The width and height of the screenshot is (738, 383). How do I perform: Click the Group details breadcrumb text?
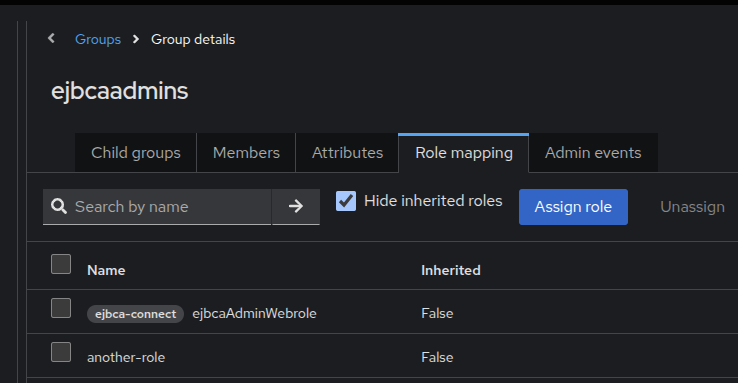(193, 40)
